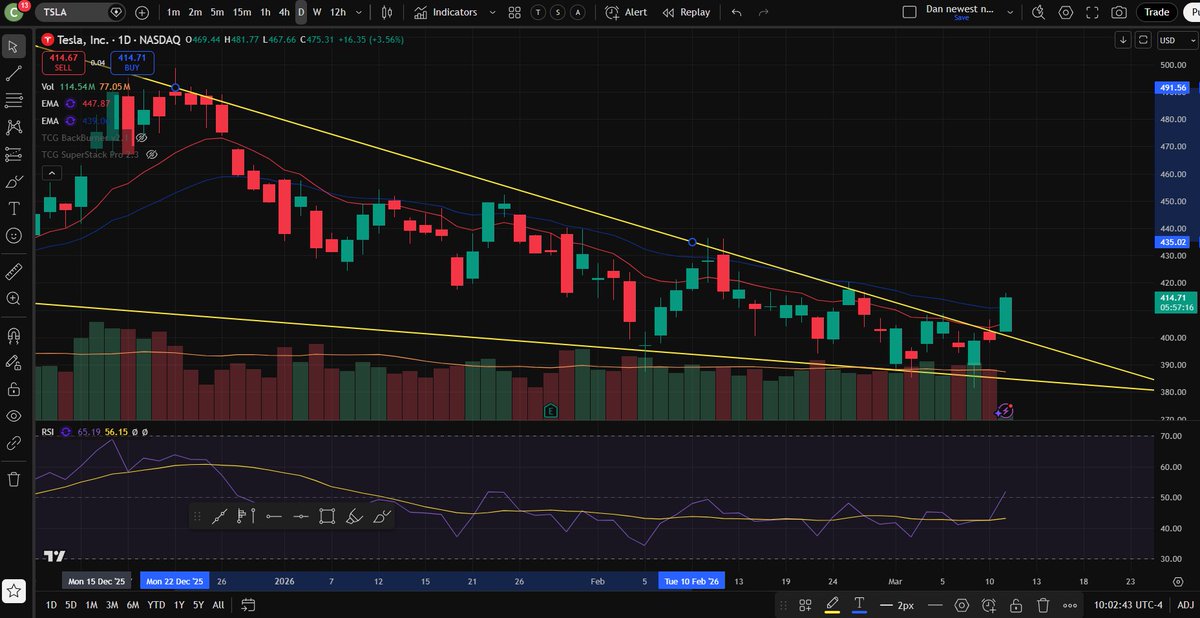The width and height of the screenshot is (1200, 618).
Task: Toggle stay in drawing mode
Action: pyautogui.click(x=14, y=362)
